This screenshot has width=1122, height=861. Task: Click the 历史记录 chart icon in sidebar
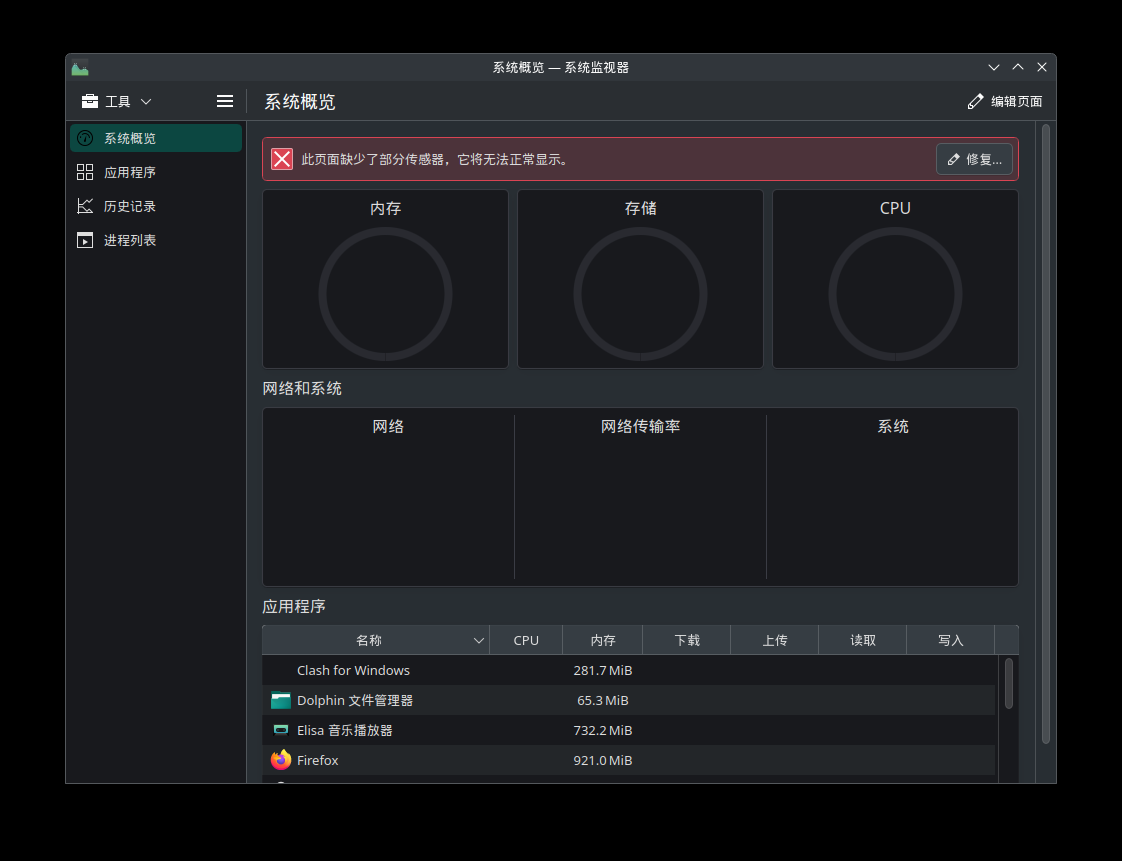[85, 206]
